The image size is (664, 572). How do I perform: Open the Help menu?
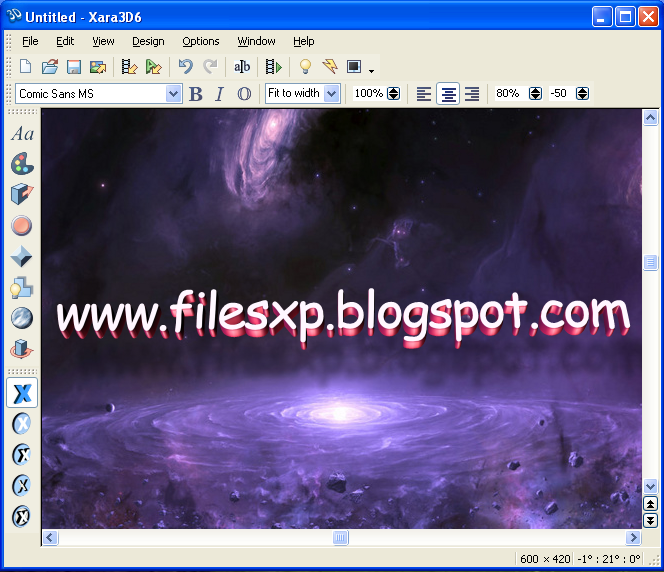pyautogui.click(x=304, y=41)
